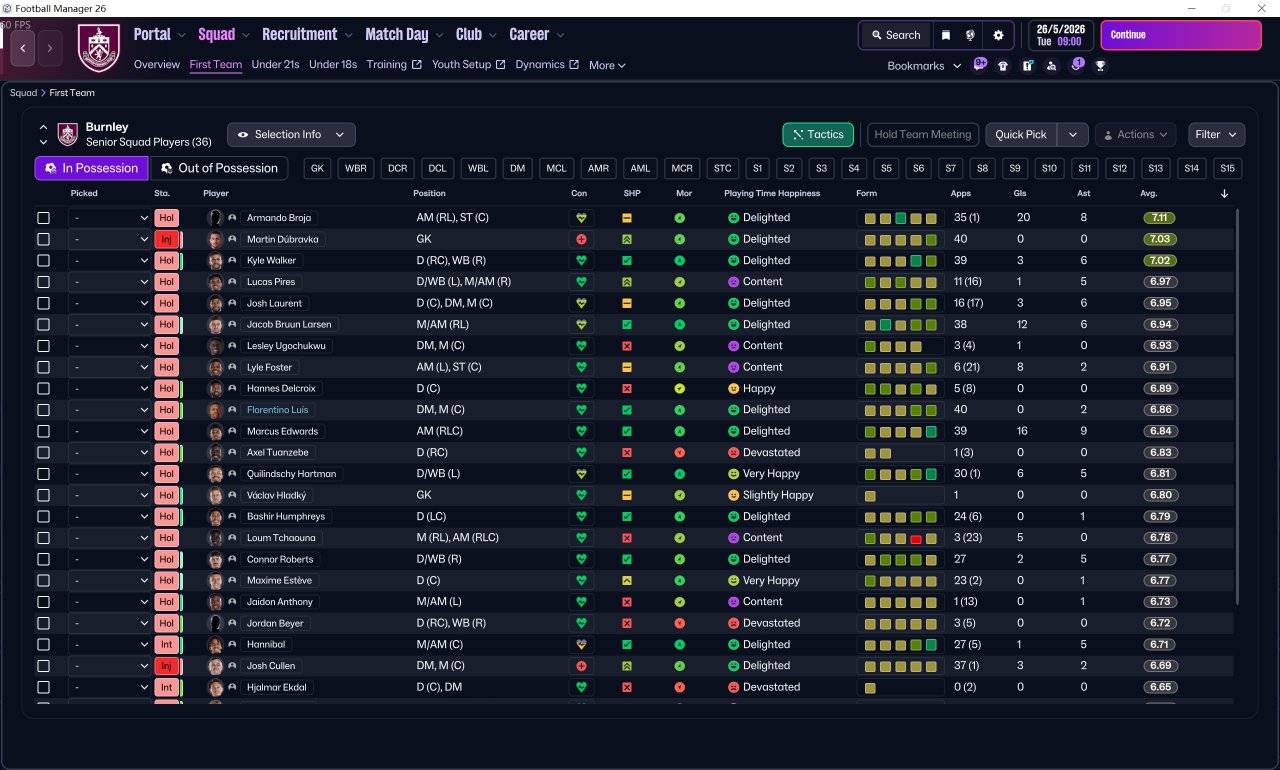Click the globe world icon
Image resolution: width=1280 pixels, height=770 pixels.
pos(970,35)
